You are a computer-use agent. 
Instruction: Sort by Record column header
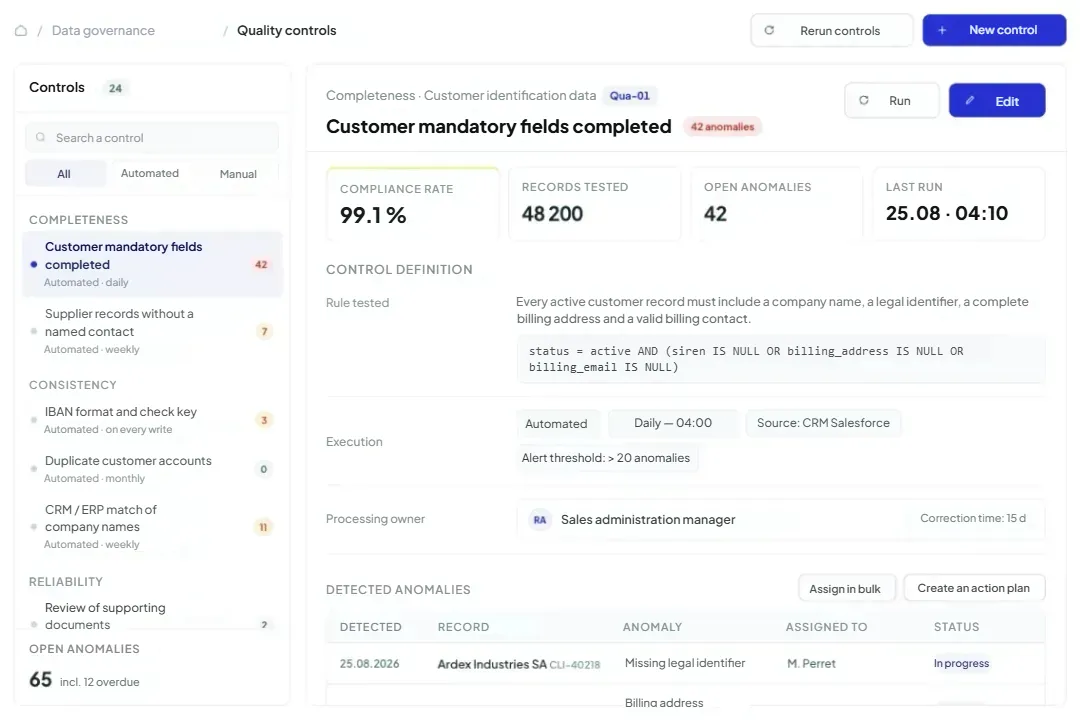[464, 627]
